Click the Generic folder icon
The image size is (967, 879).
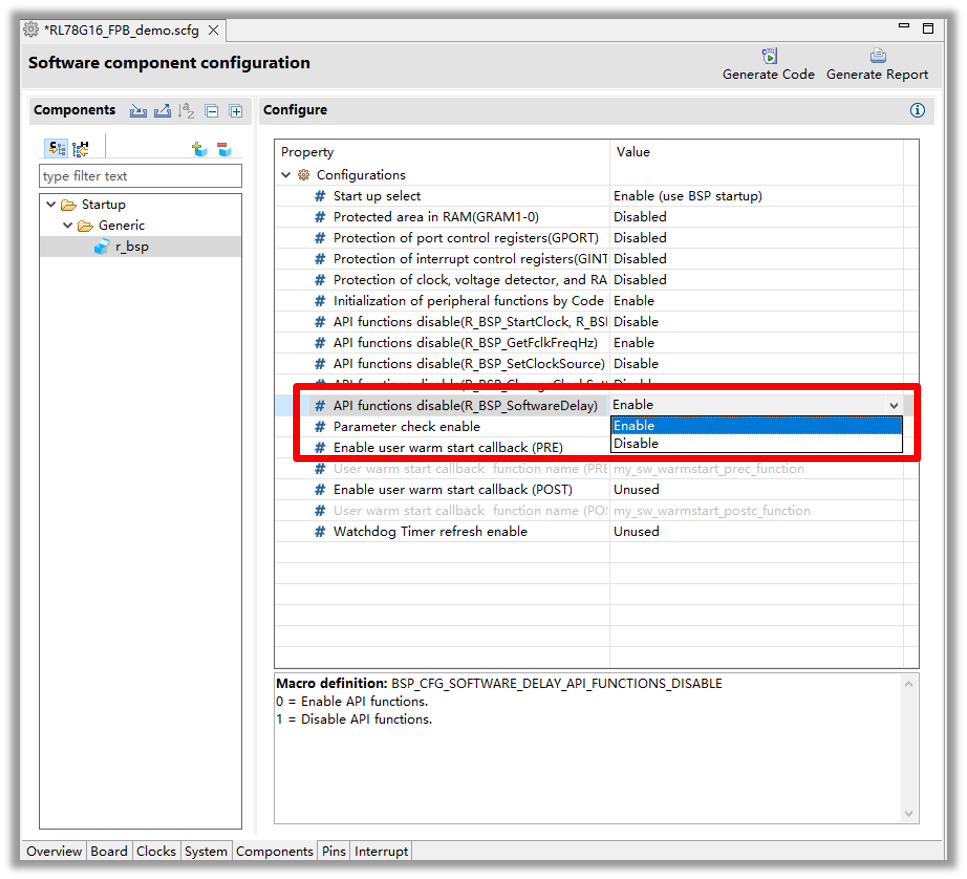(x=85, y=226)
